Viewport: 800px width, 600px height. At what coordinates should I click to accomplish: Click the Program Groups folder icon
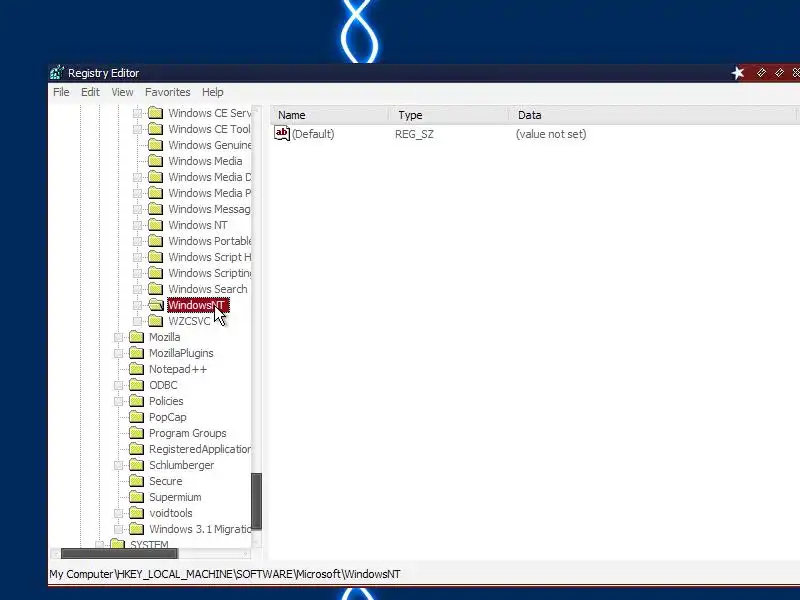click(x=136, y=433)
